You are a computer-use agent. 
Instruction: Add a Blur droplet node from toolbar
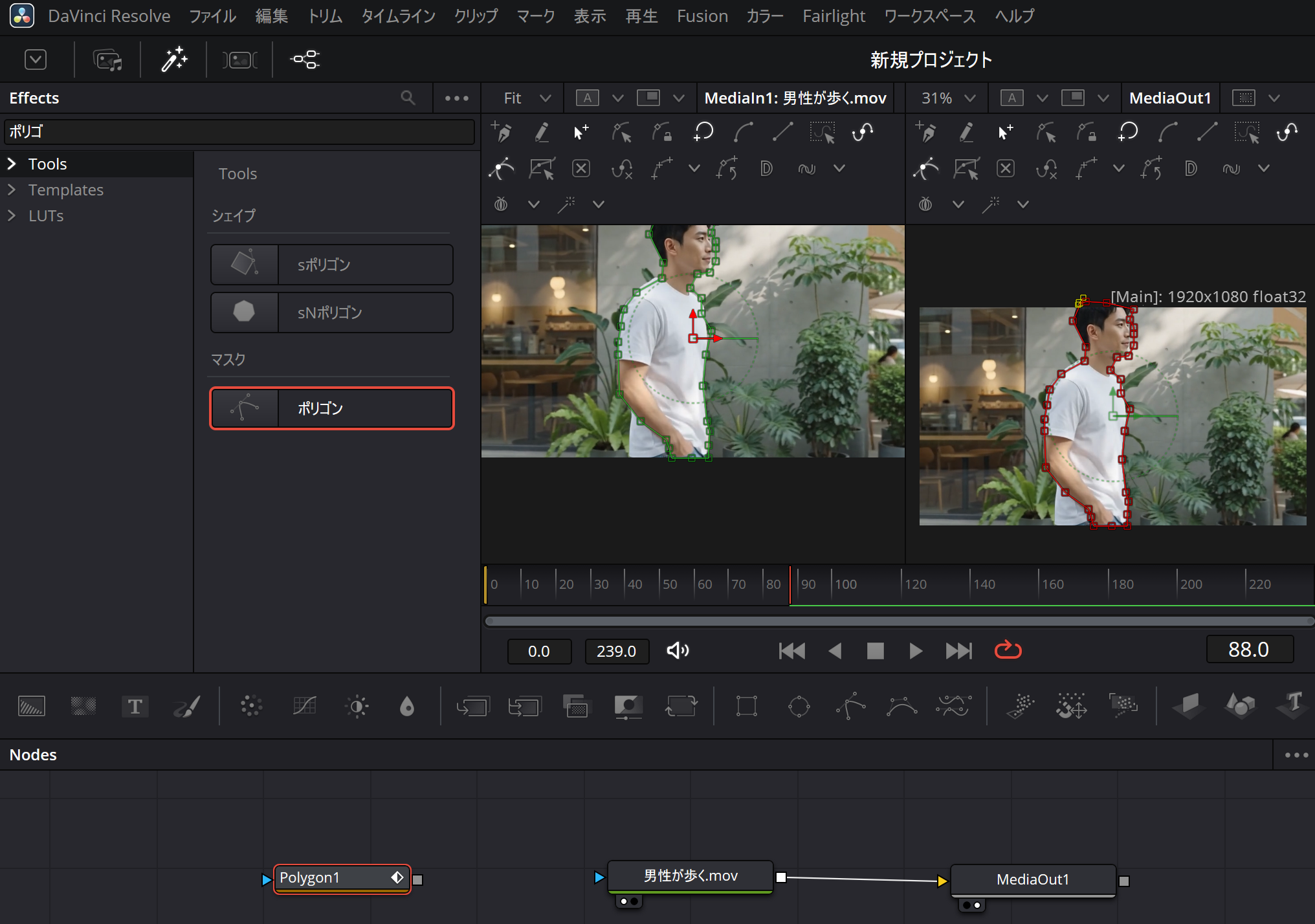click(x=406, y=706)
